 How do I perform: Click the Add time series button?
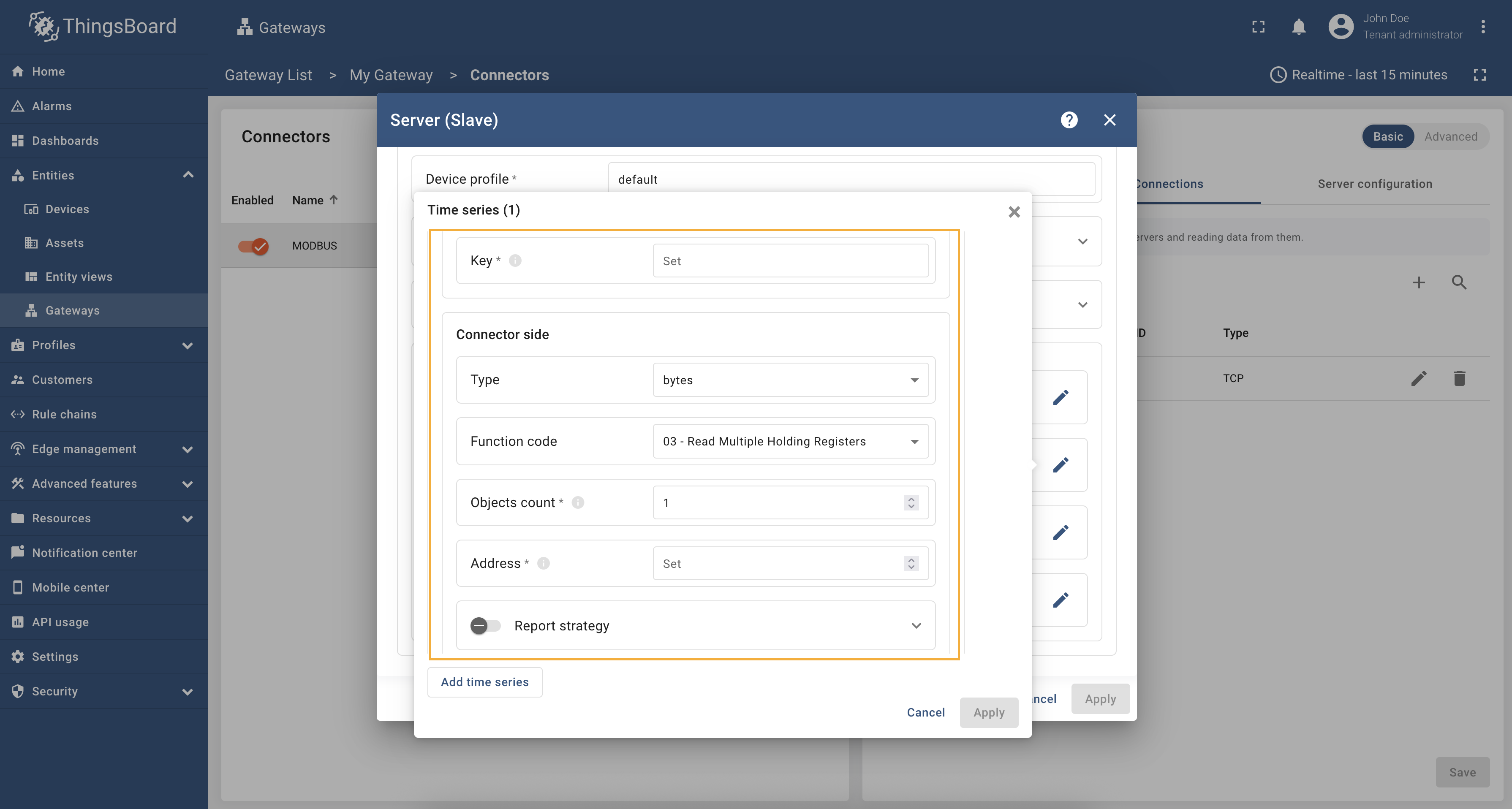[x=484, y=681]
